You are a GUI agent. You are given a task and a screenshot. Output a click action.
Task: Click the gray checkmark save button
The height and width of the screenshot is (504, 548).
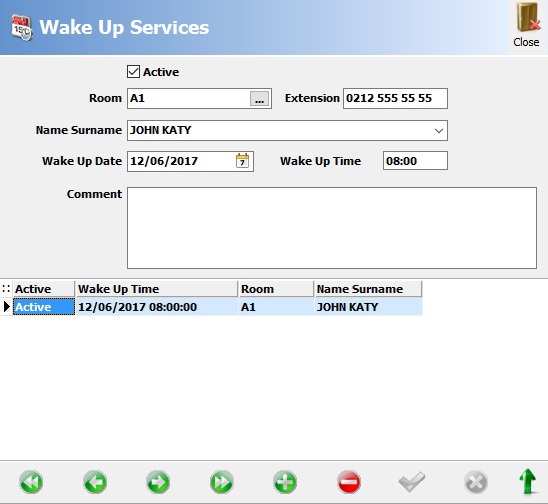click(412, 482)
